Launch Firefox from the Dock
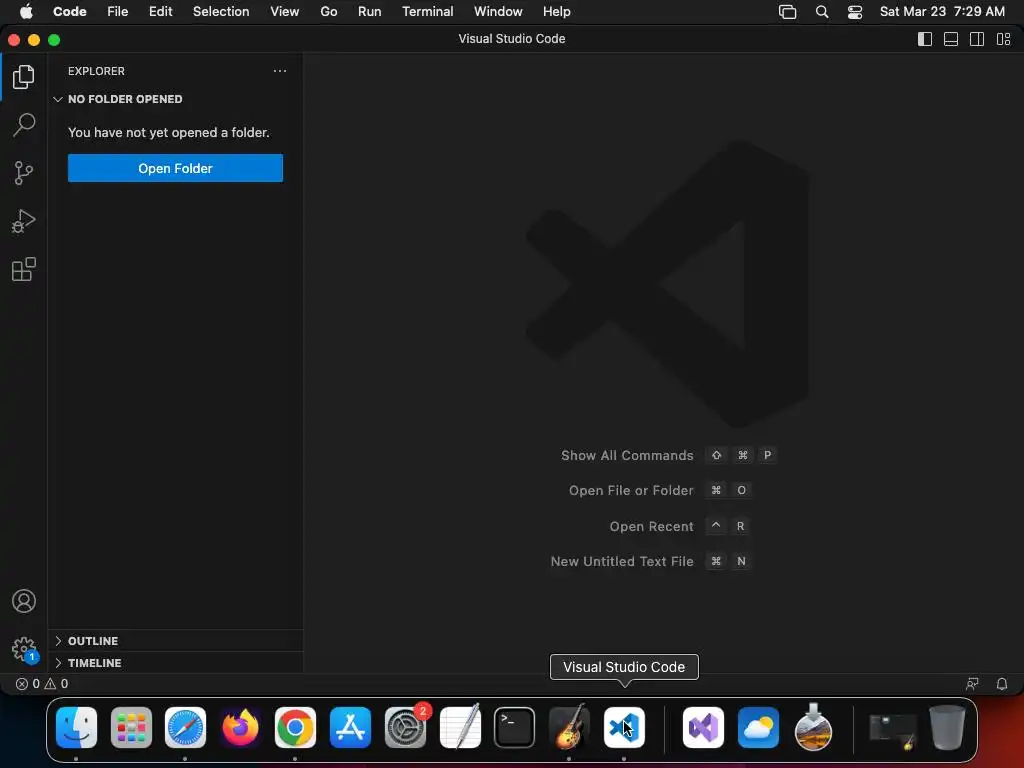Image resolution: width=1024 pixels, height=768 pixels. [x=240, y=728]
